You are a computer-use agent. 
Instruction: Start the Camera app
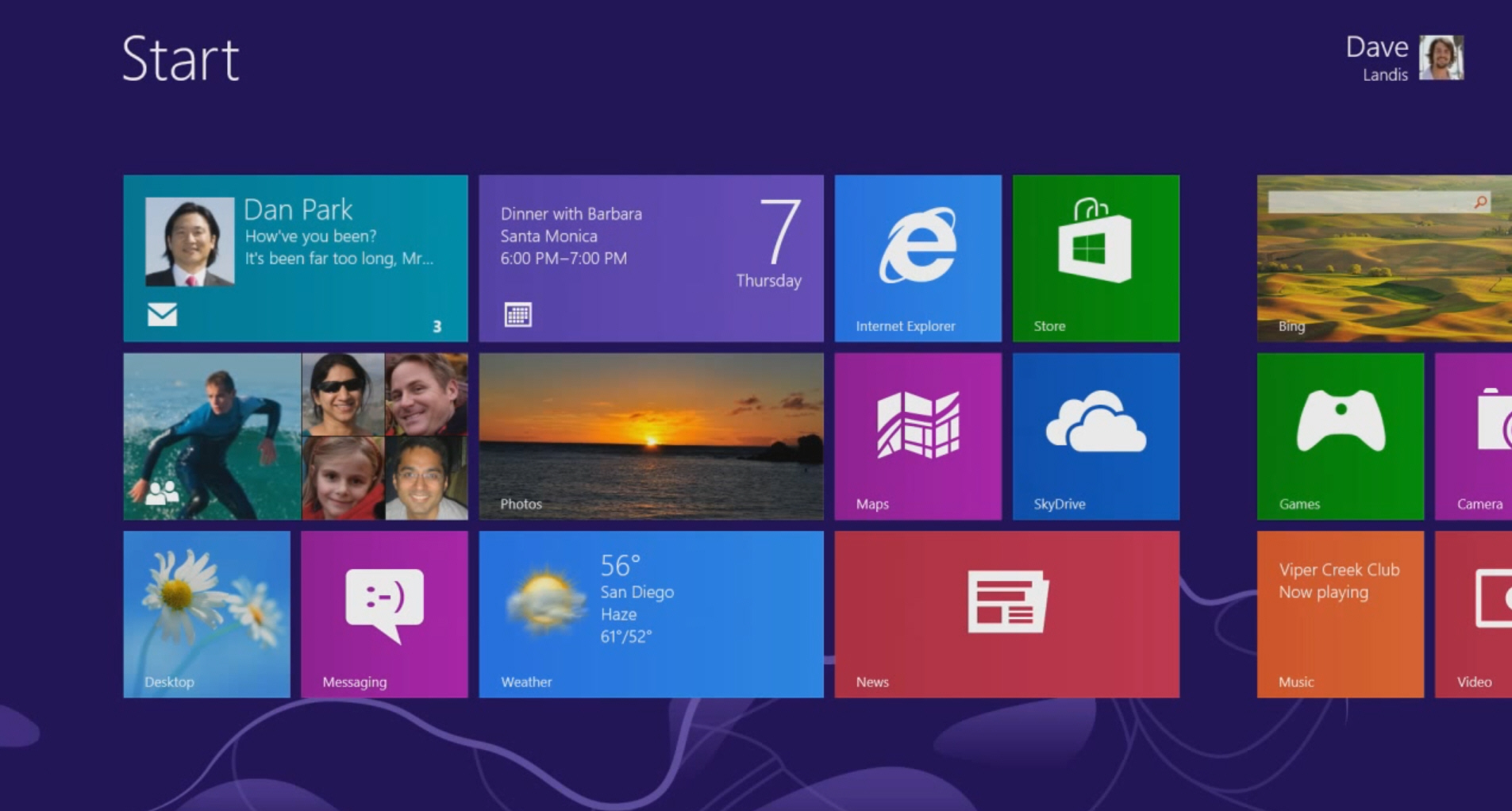(1476, 436)
